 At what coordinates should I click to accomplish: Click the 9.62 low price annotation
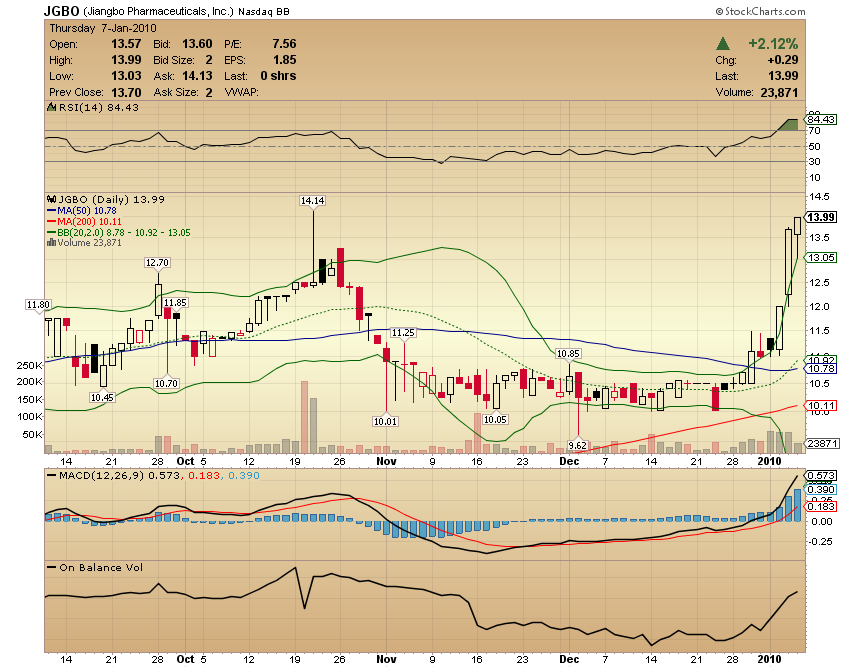coord(577,445)
